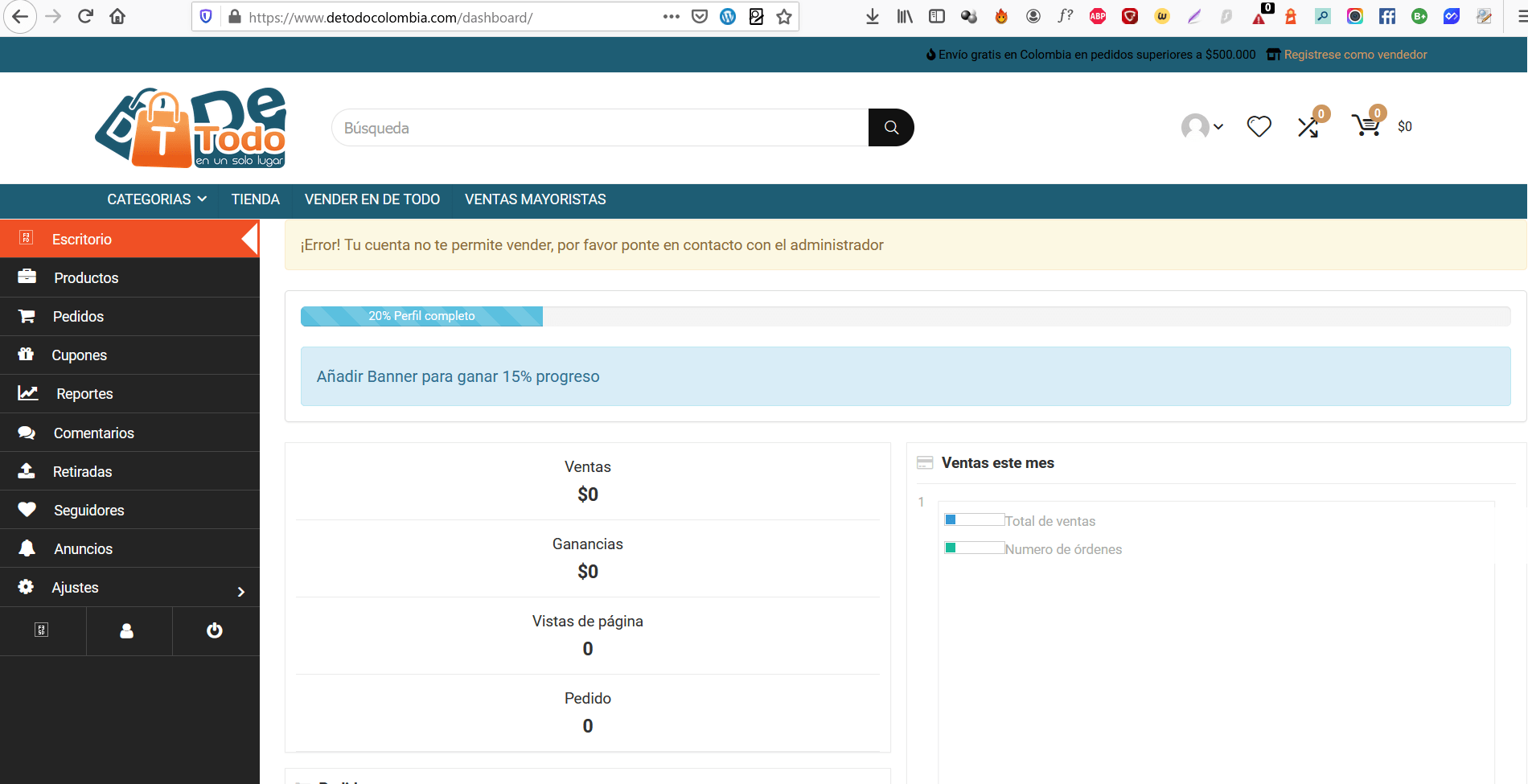1528x784 pixels.
Task: Click Registrese como vendedor link
Action: (x=1355, y=55)
